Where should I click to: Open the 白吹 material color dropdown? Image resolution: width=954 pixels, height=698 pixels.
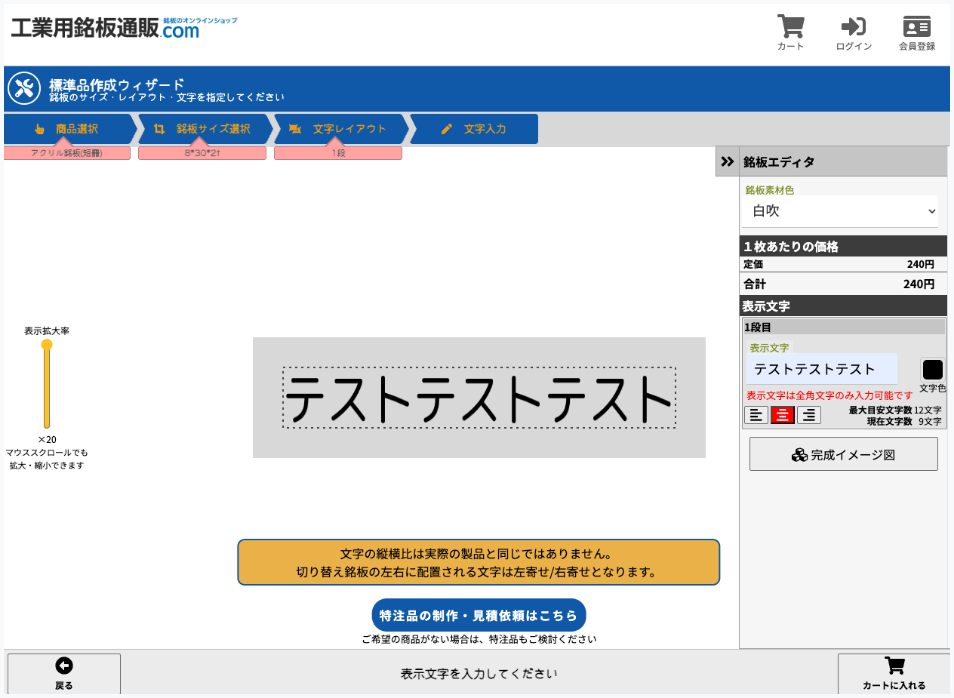click(x=842, y=211)
